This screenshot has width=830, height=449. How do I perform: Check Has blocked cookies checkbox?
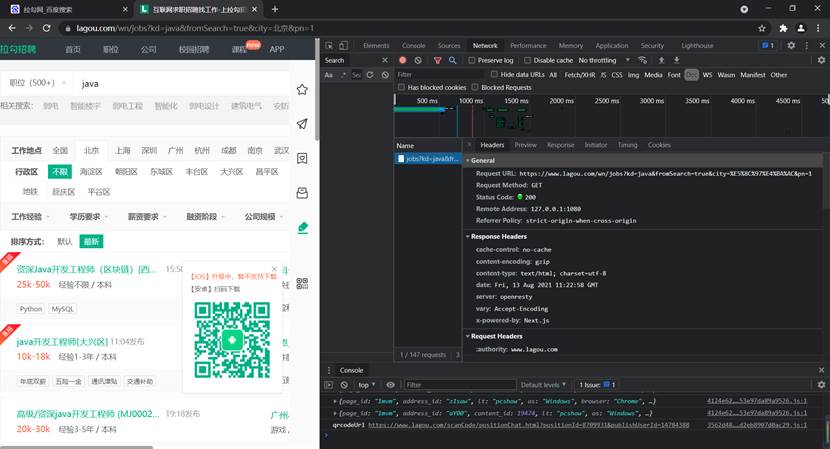point(401,87)
